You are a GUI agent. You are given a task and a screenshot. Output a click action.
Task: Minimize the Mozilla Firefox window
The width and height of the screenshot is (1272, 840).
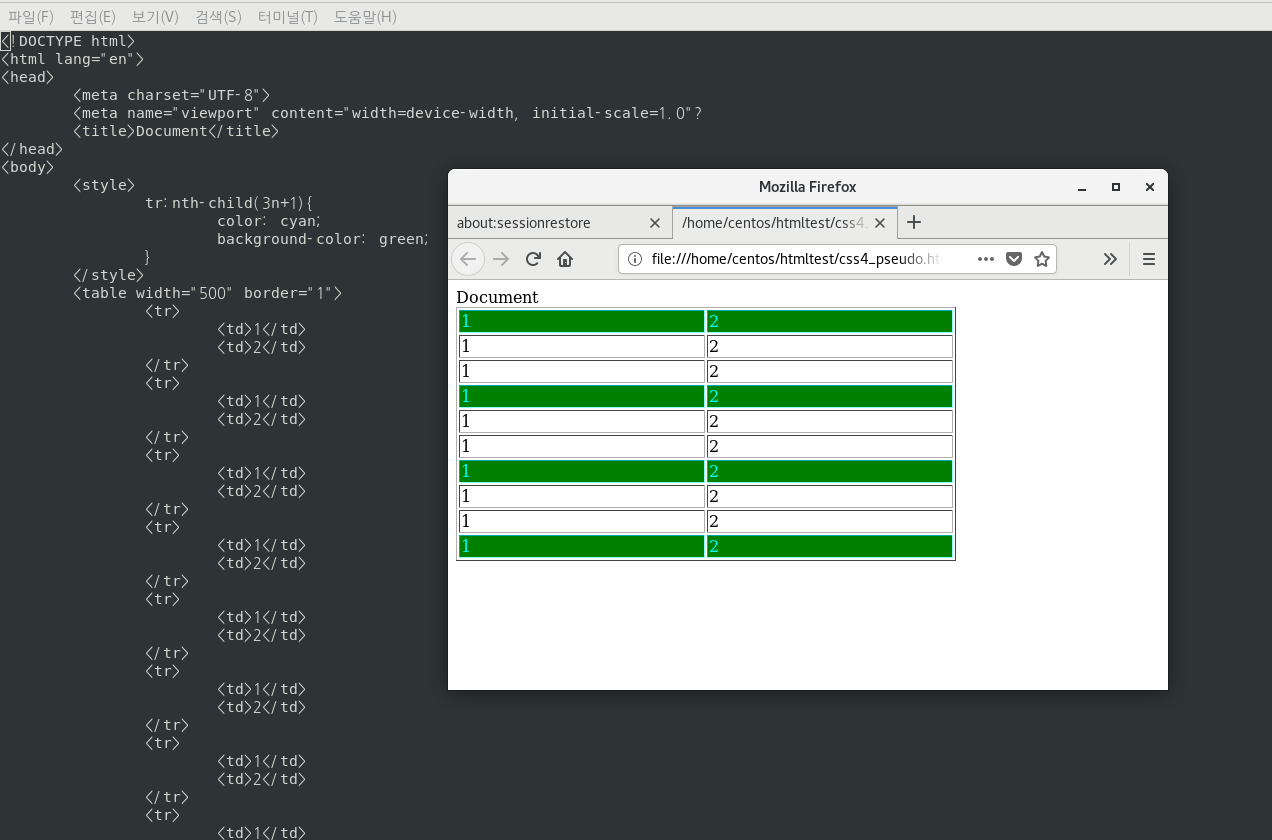point(1082,187)
